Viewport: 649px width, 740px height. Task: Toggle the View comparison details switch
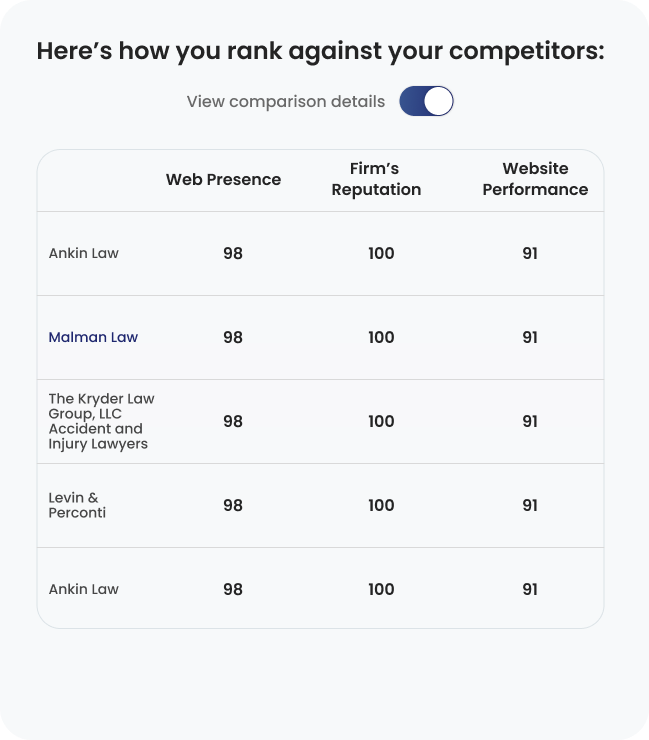click(x=426, y=101)
